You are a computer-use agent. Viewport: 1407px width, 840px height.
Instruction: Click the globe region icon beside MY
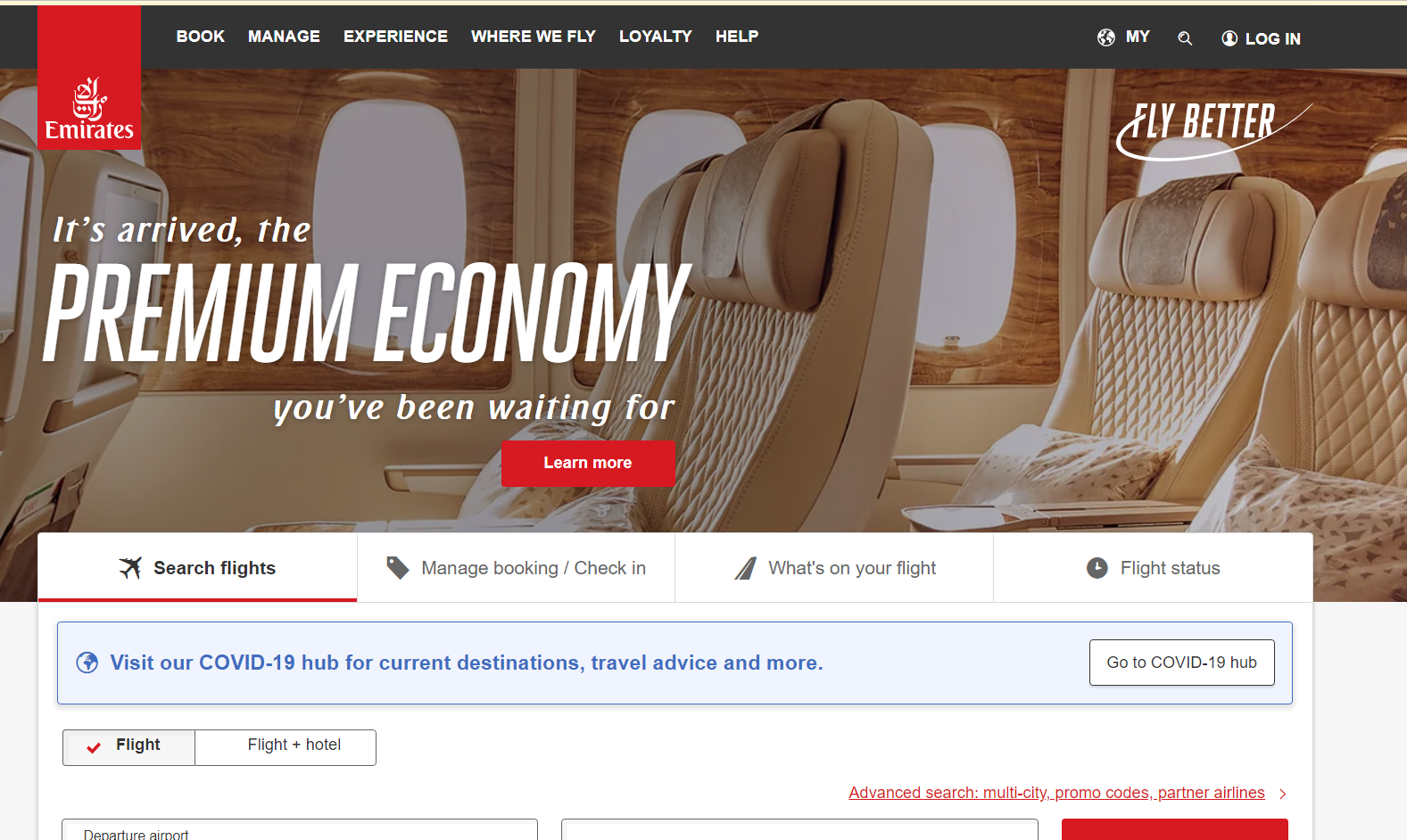click(1106, 37)
